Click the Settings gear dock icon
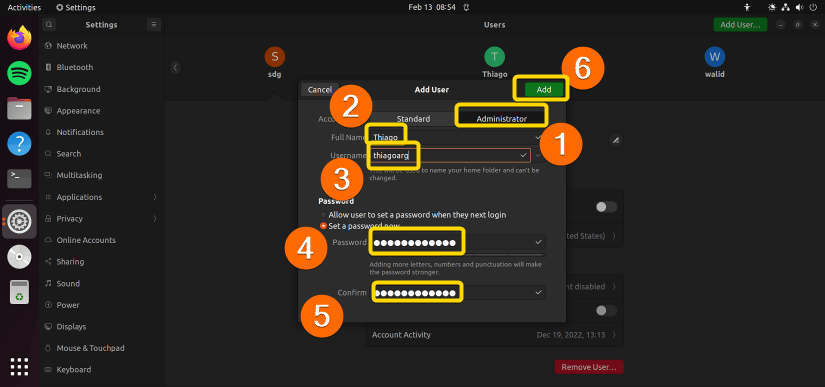 click(19, 221)
